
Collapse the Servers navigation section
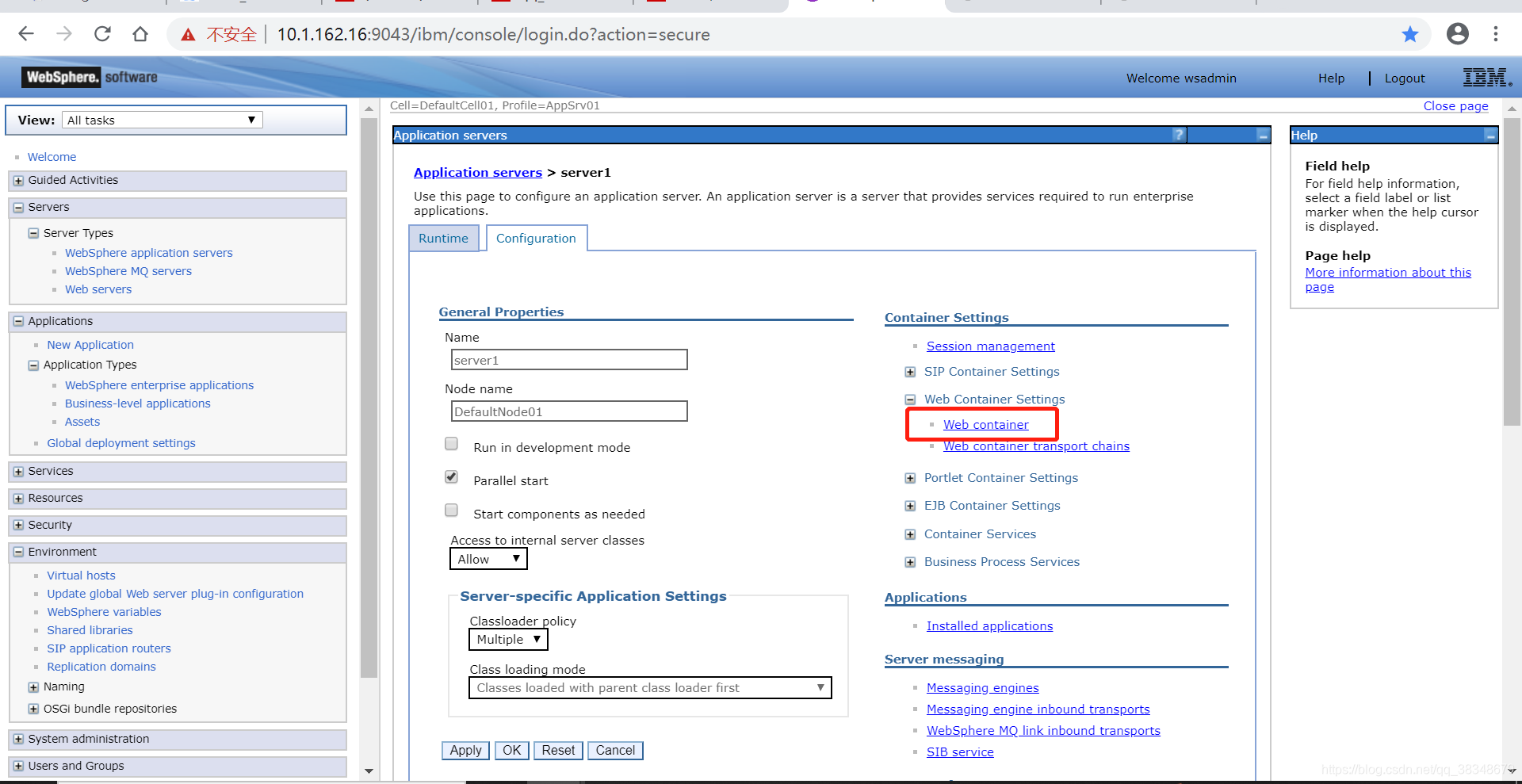18,208
